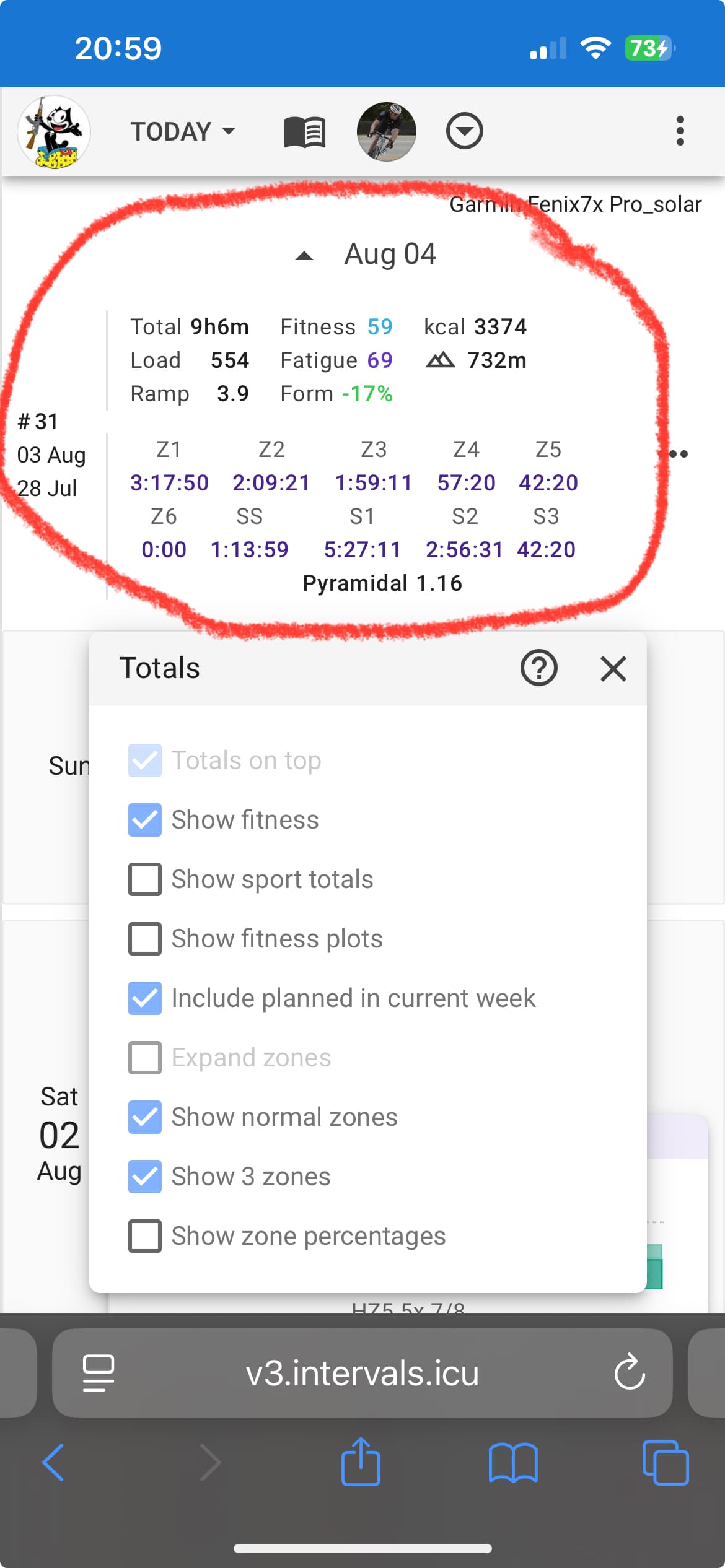Enable Show fitness plots
Image resolution: width=725 pixels, height=1568 pixels.
pyautogui.click(x=145, y=939)
